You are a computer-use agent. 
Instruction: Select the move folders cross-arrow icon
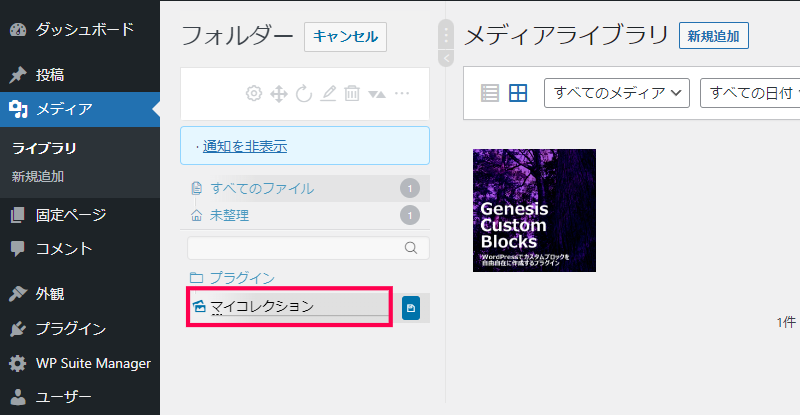coord(279,94)
